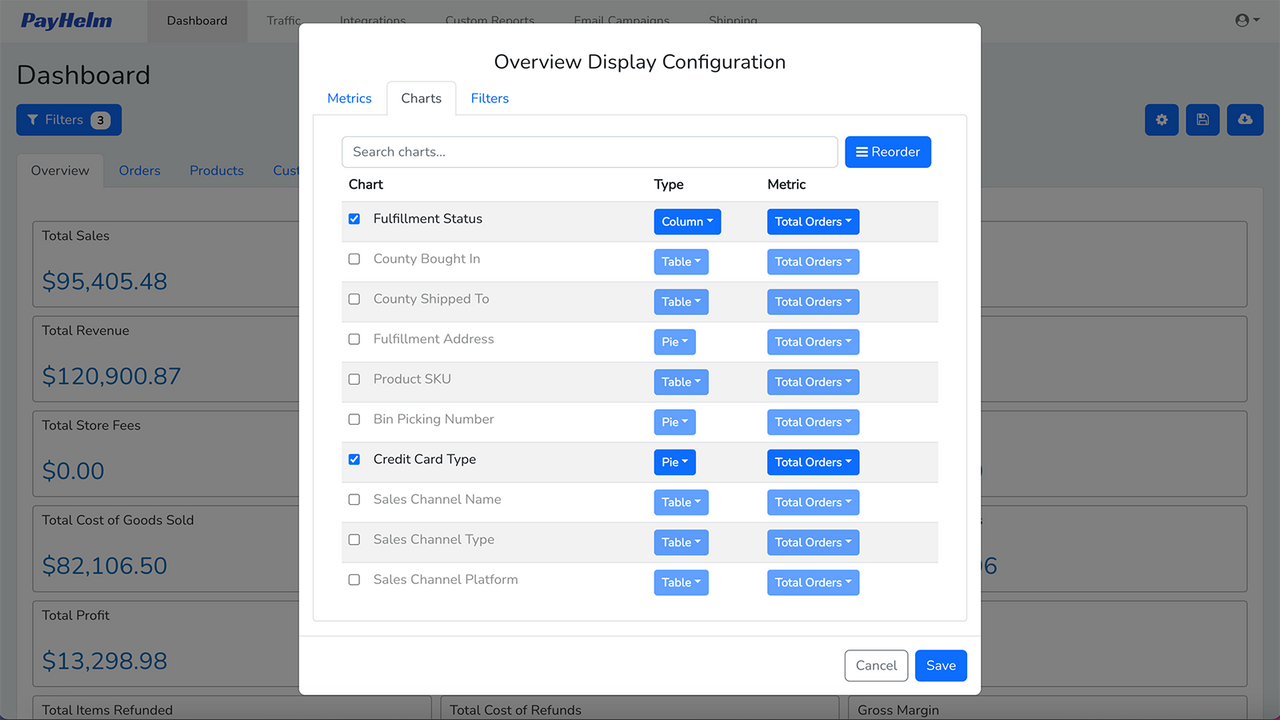1280x720 pixels.
Task: Click the Save button
Action: tap(940, 665)
